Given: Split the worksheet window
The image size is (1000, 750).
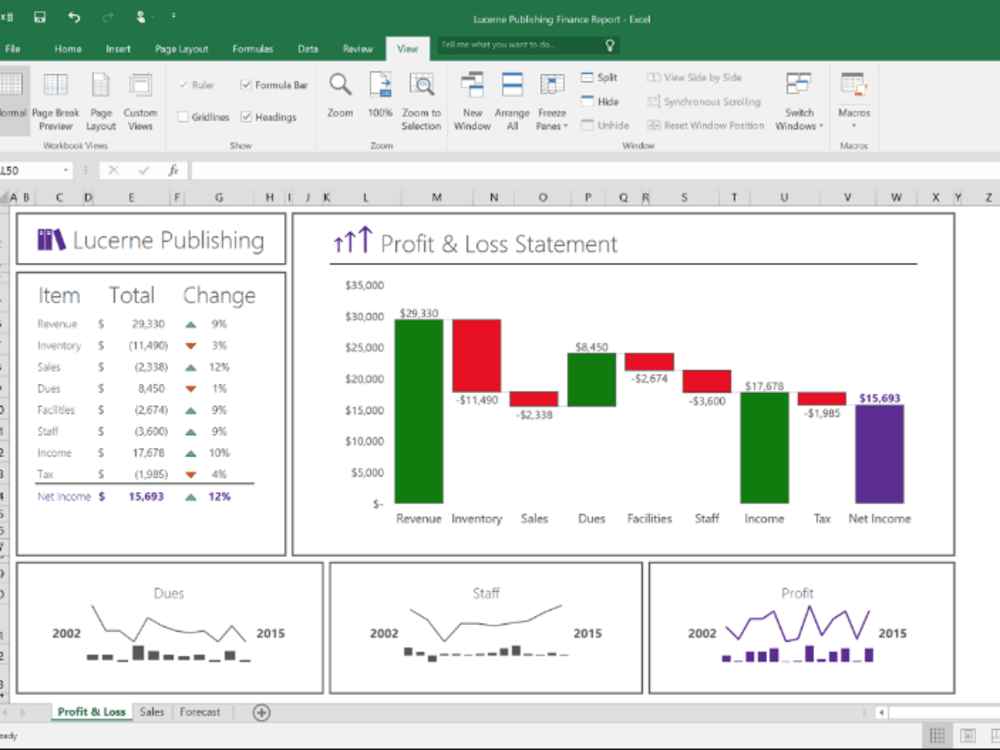Looking at the screenshot, I should pos(599,77).
